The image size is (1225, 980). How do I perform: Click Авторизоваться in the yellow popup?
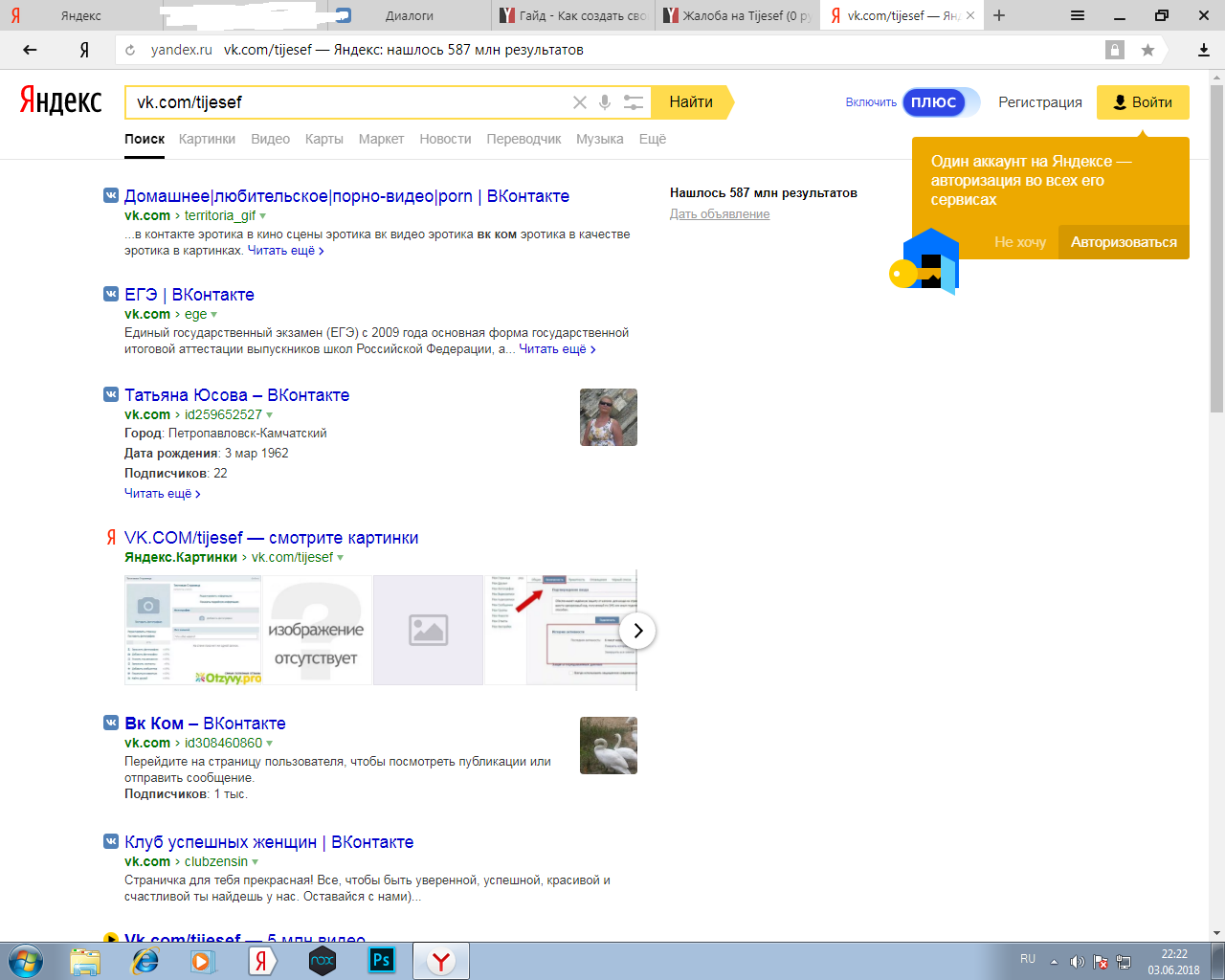tap(1124, 242)
